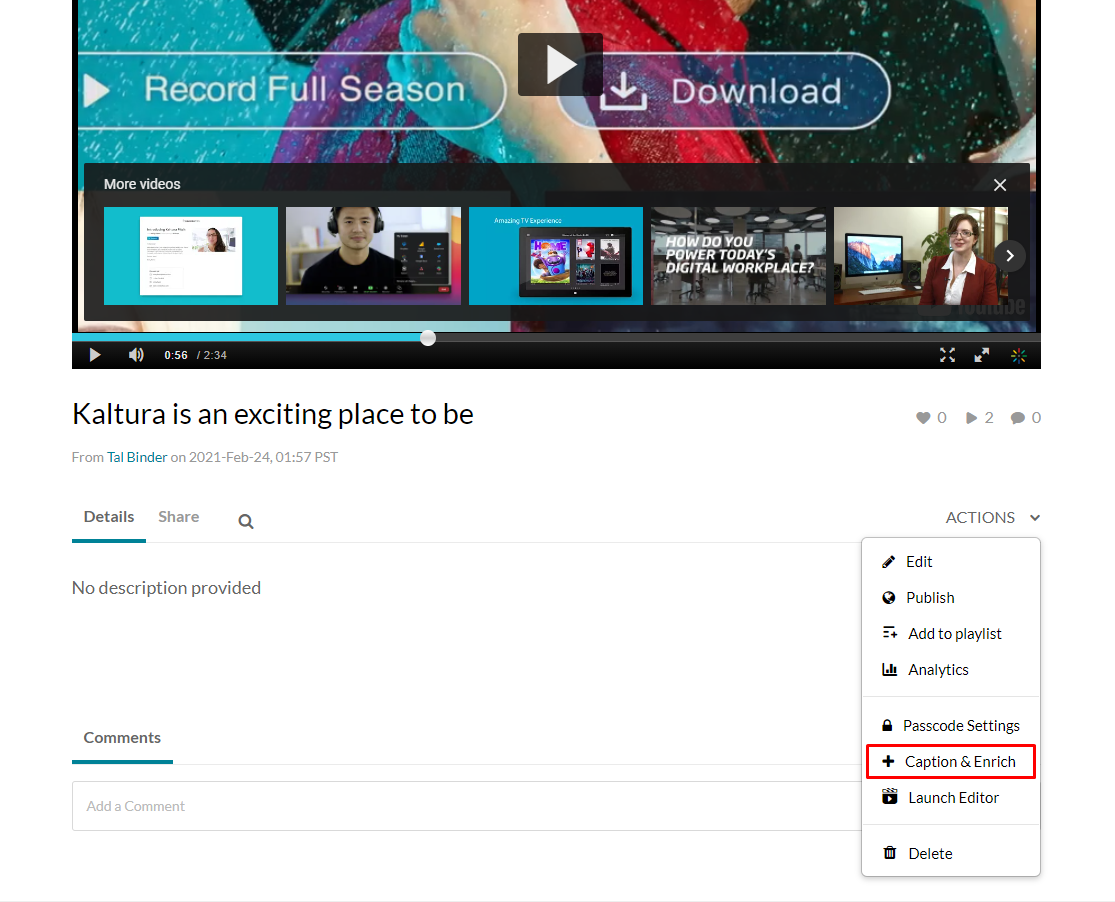Click the search magnifier icon beside Share
Image resolution: width=1115 pixels, height=902 pixels.
pos(246,521)
